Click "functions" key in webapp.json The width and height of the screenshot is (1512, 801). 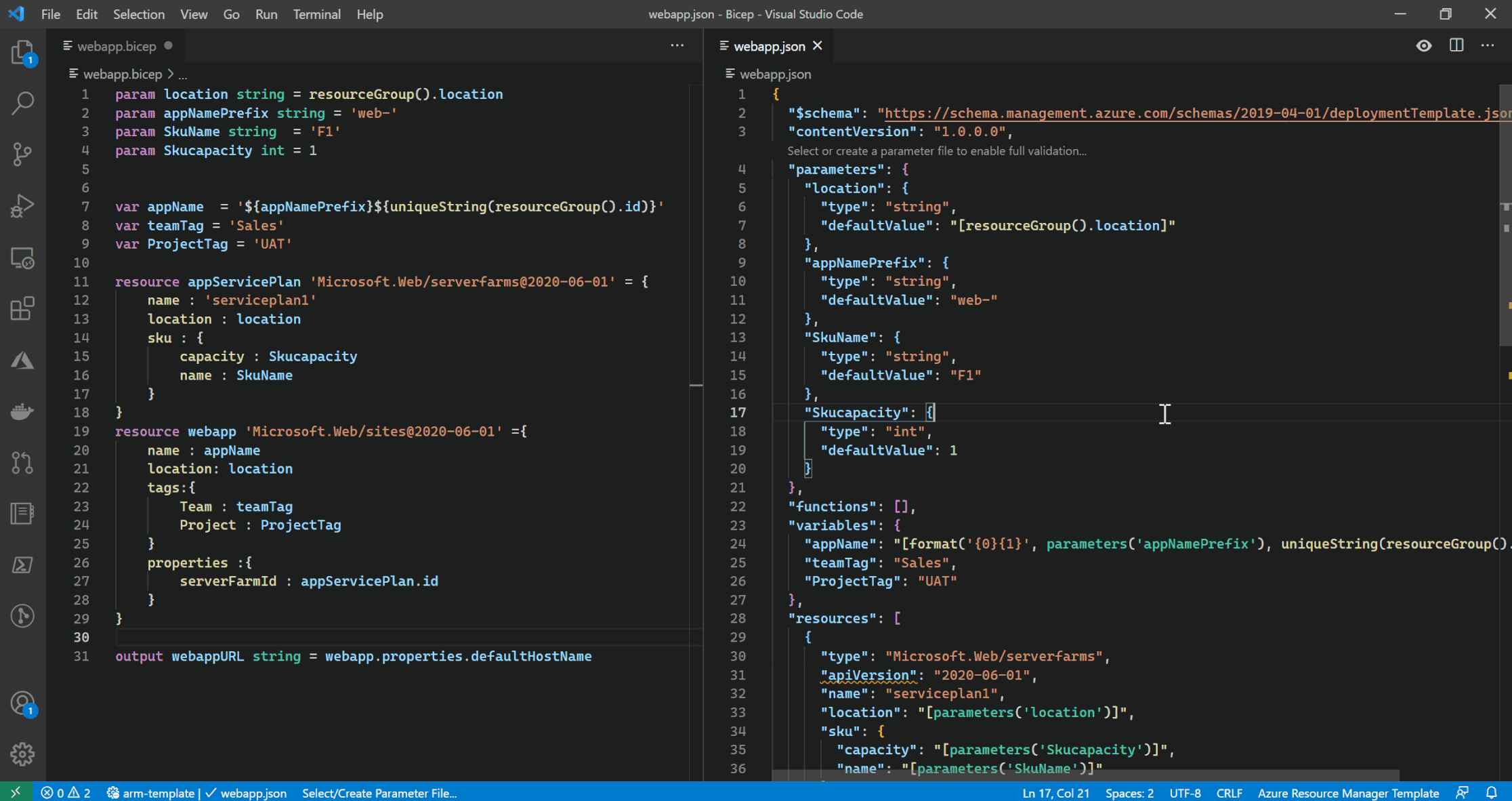832,506
